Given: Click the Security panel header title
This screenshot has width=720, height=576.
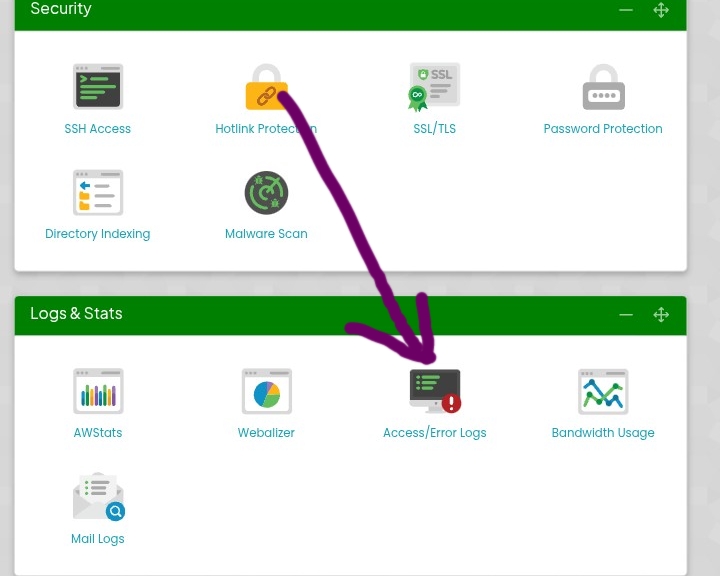Looking at the screenshot, I should point(61,9).
